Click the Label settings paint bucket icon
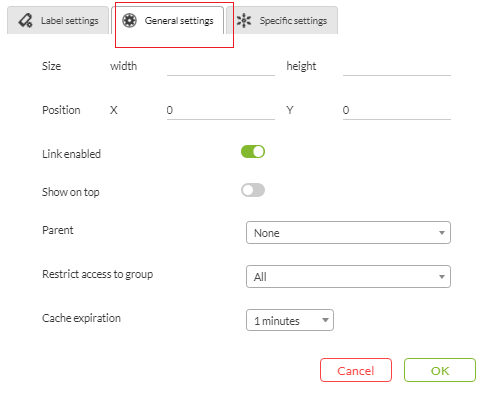The height and width of the screenshot is (413, 500). pos(25,21)
